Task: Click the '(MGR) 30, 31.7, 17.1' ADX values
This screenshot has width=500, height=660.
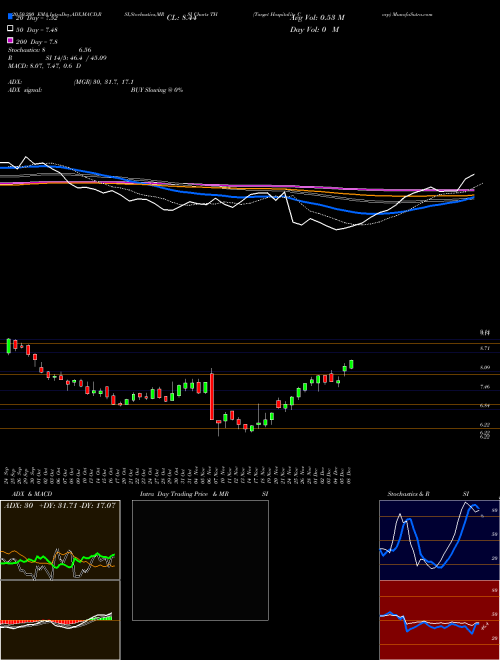Action: [x=104, y=82]
